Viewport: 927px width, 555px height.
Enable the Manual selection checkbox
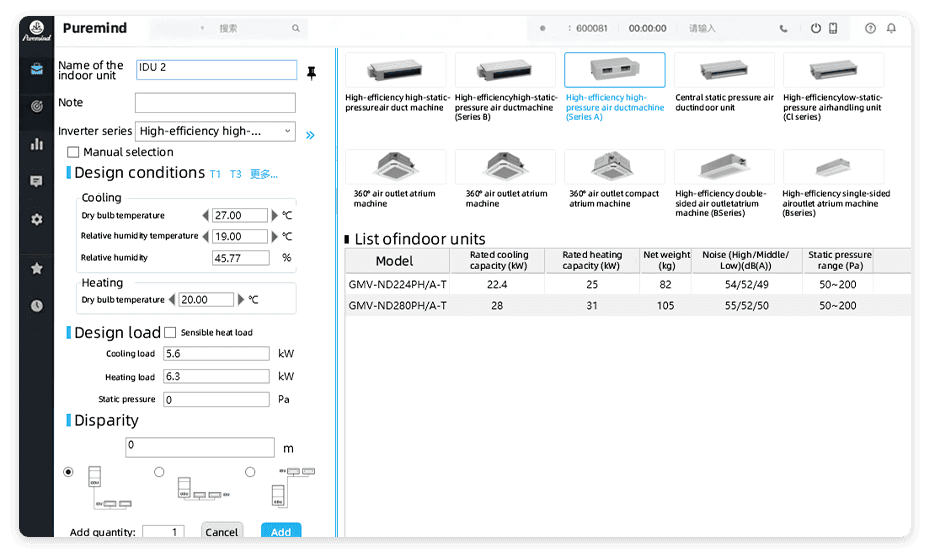(x=73, y=153)
